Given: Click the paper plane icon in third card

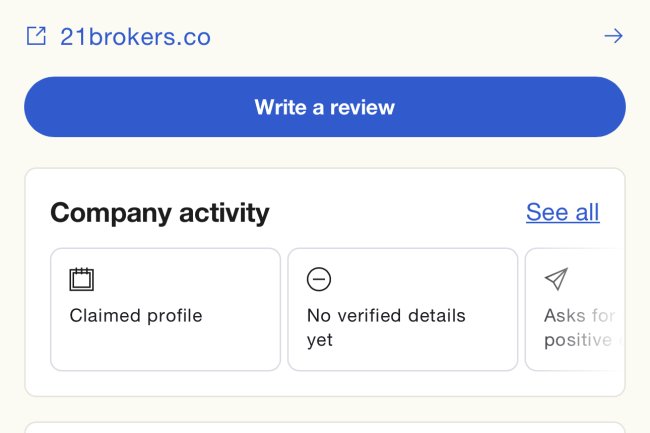Looking at the screenshot, I should 556,279.
